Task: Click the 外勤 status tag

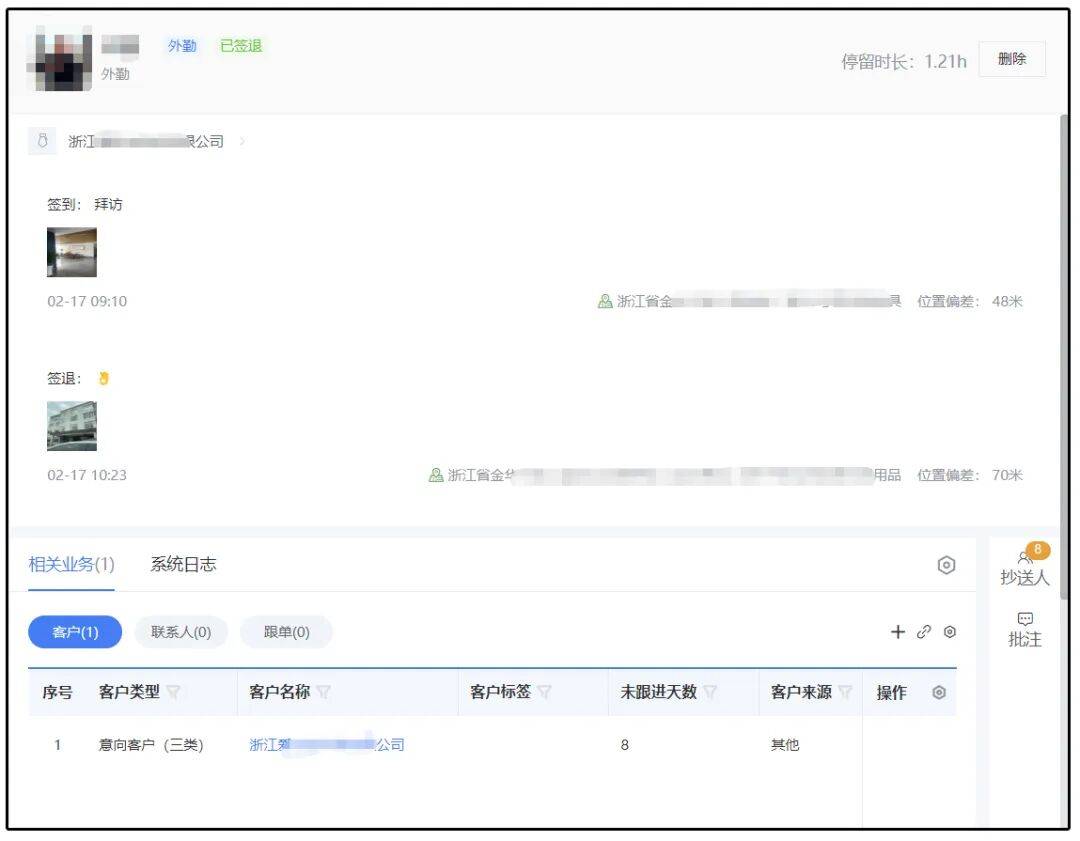Action: coord(182,46)
